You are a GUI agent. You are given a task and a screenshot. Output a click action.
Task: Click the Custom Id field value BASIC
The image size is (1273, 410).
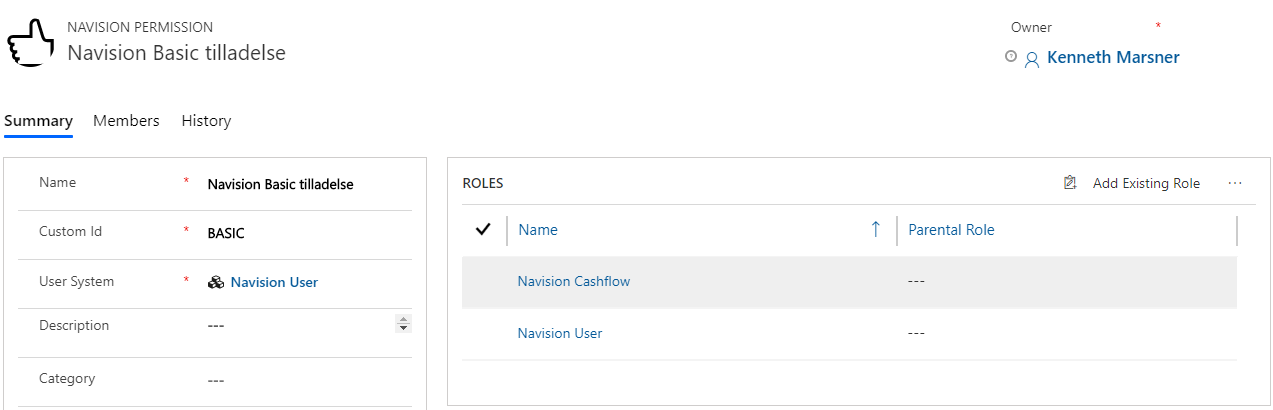point(226,233)
